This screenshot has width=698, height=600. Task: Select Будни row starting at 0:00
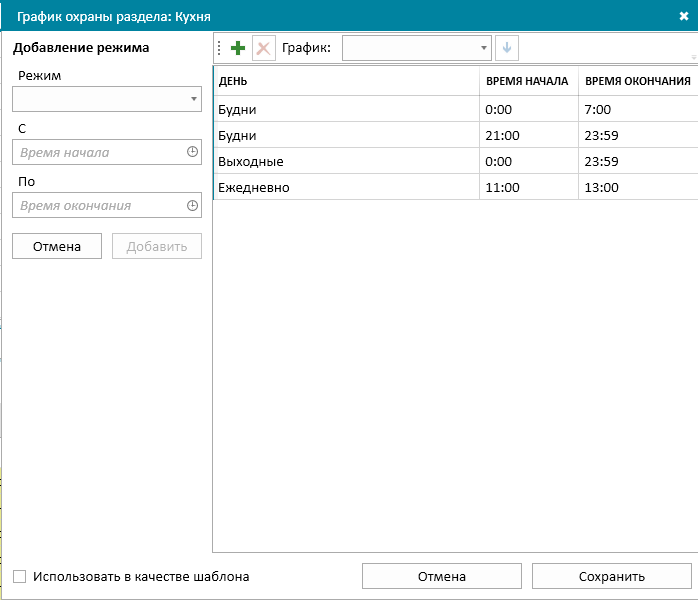[455, 109]
